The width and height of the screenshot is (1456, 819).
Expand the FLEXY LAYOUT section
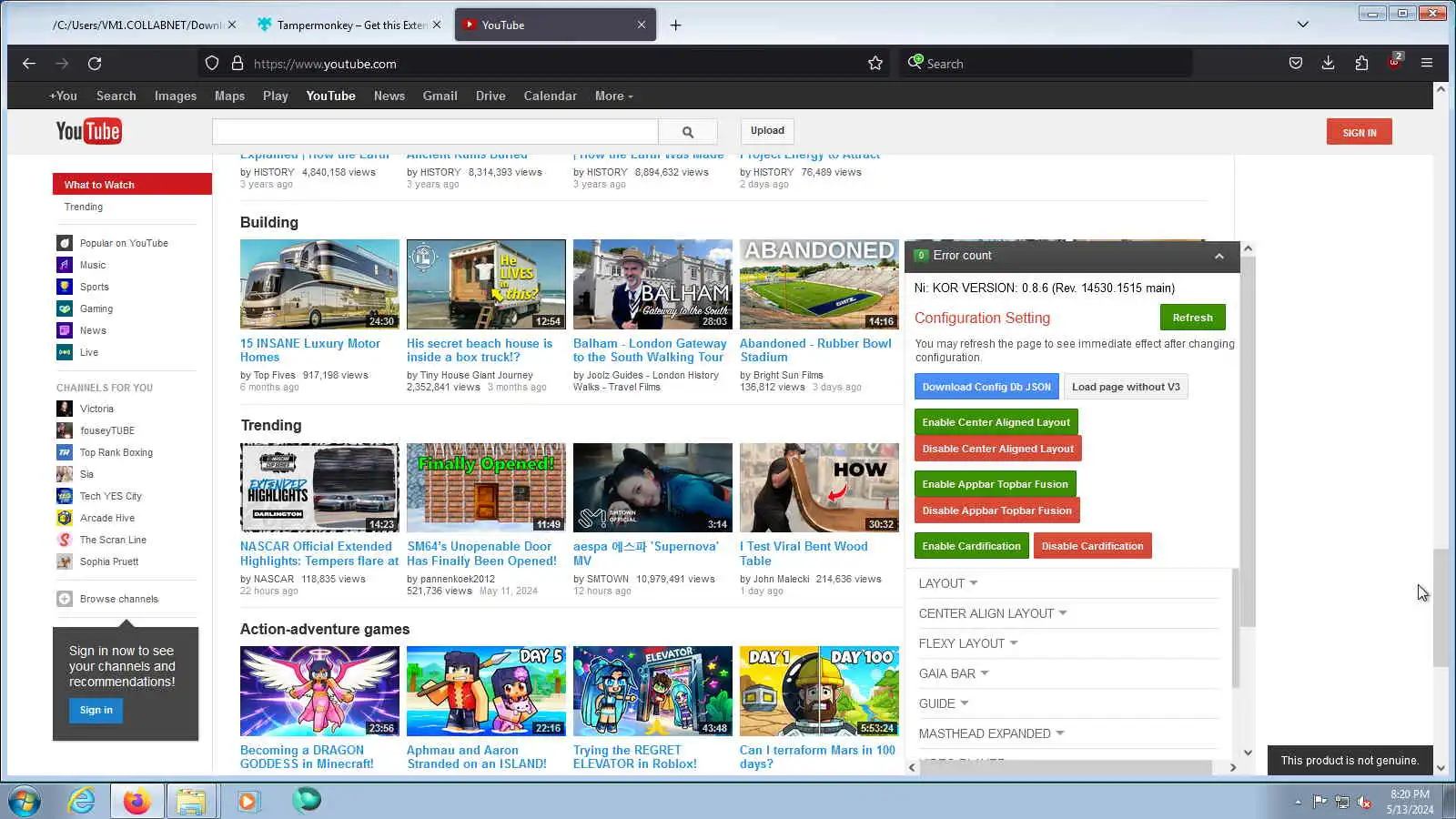click(968, 643)
